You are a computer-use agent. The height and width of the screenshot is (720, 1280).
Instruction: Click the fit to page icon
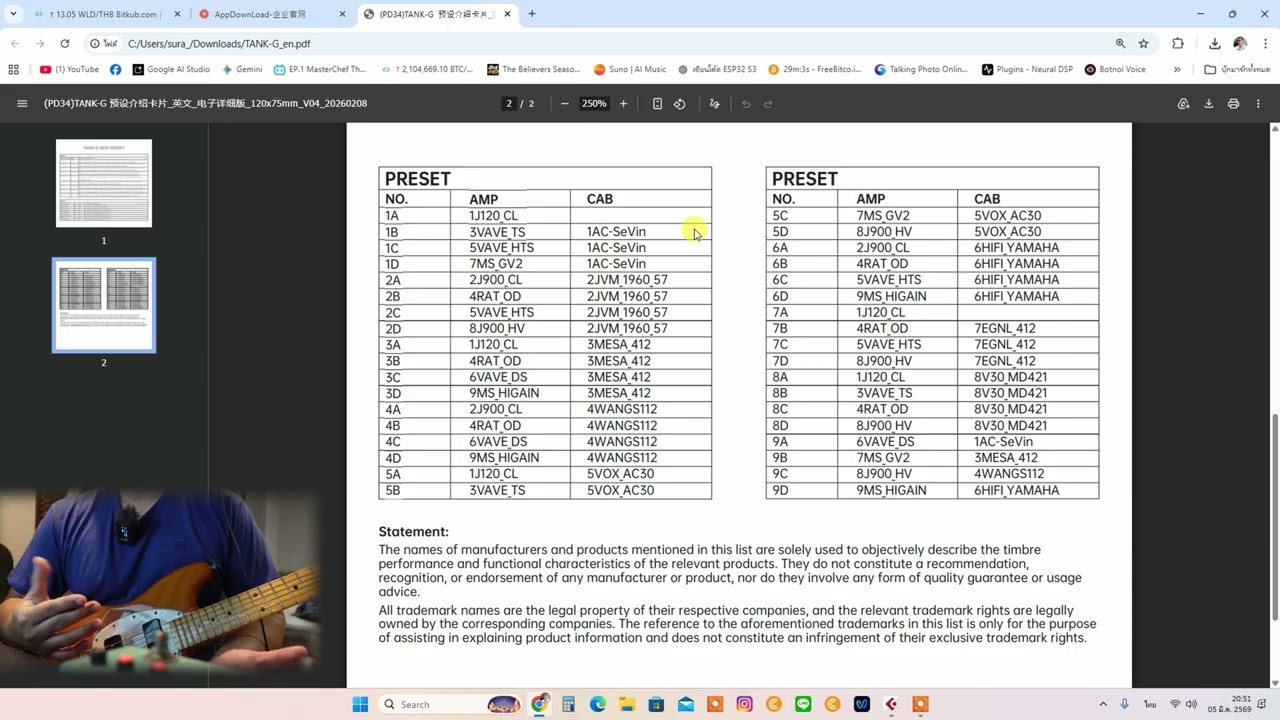pyautogui.click(x=657, y=104)
